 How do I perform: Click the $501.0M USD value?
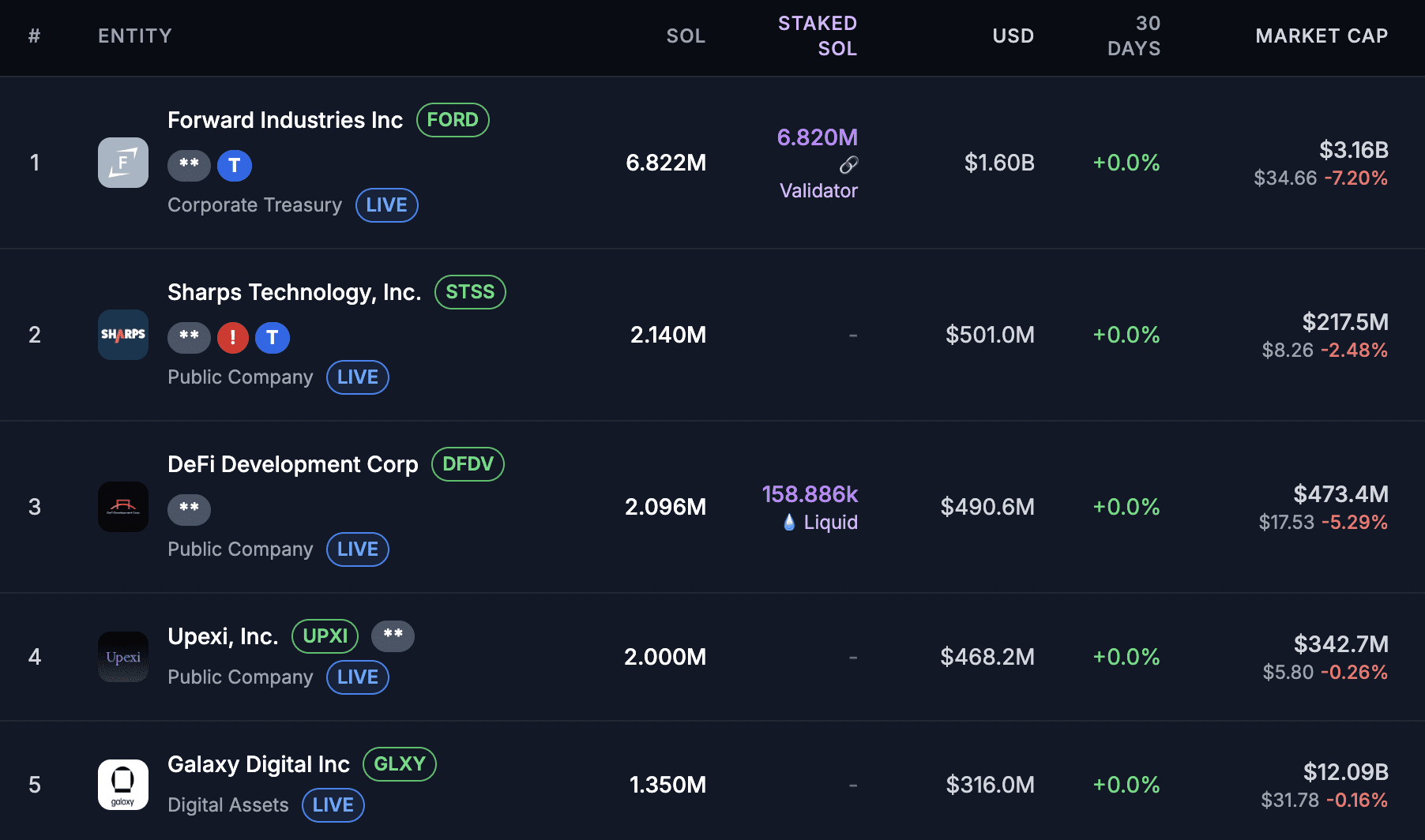pos(990,335)
